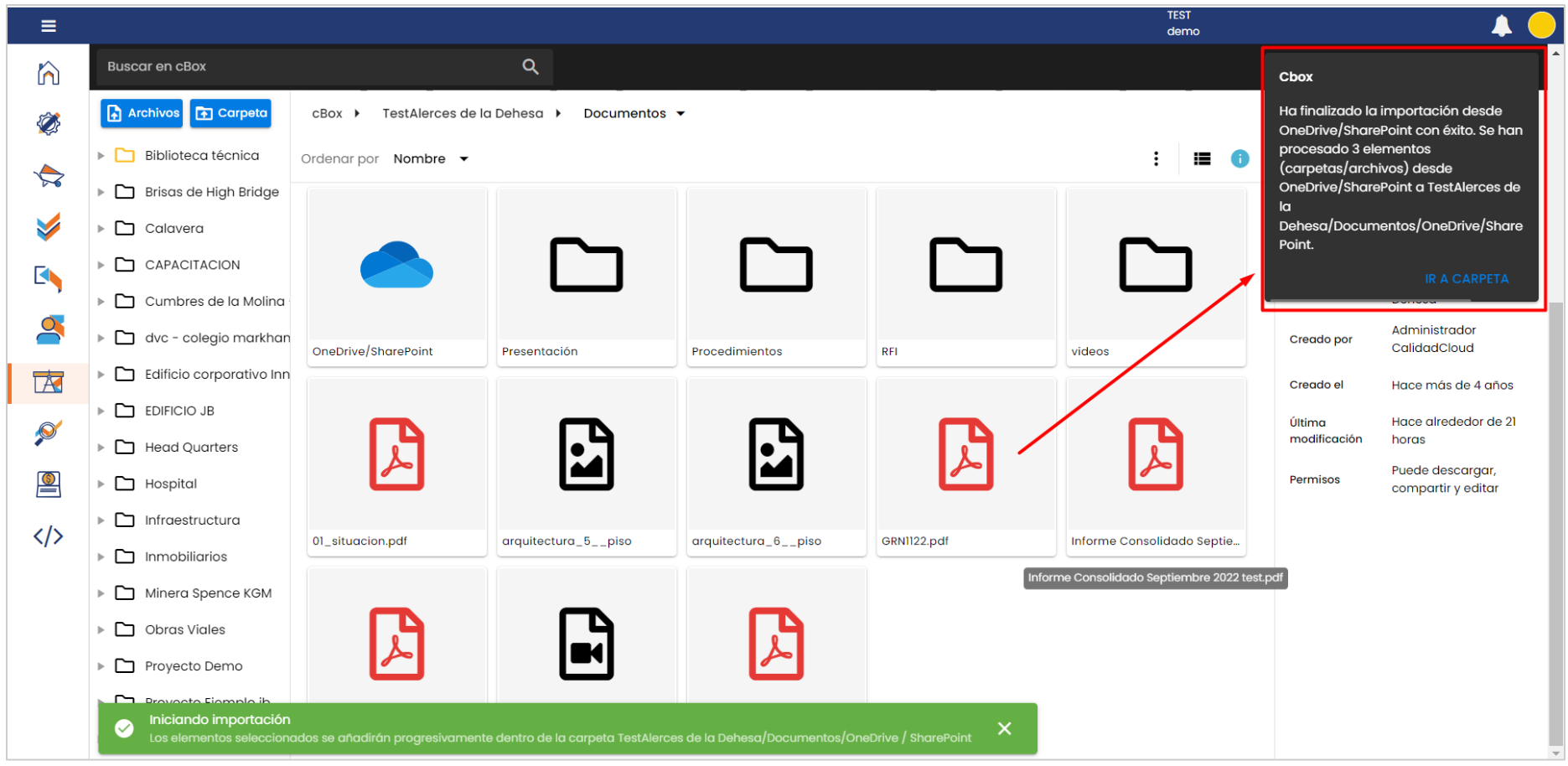Expand Biblioteca técnica tree node
This screenshot has width=1568, height=766.
pyautogui.click(x=101, y=155)
